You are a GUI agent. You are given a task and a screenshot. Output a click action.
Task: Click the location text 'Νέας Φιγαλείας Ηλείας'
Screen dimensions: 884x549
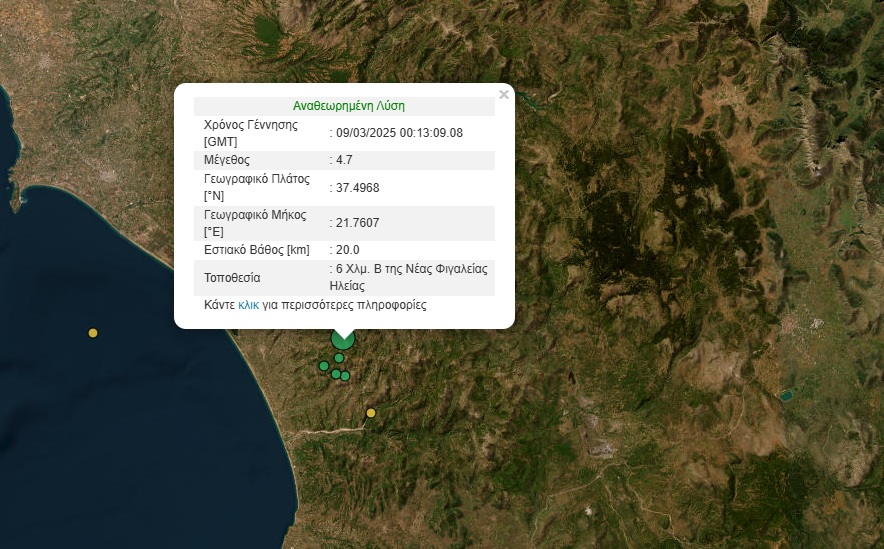(409, 277)
